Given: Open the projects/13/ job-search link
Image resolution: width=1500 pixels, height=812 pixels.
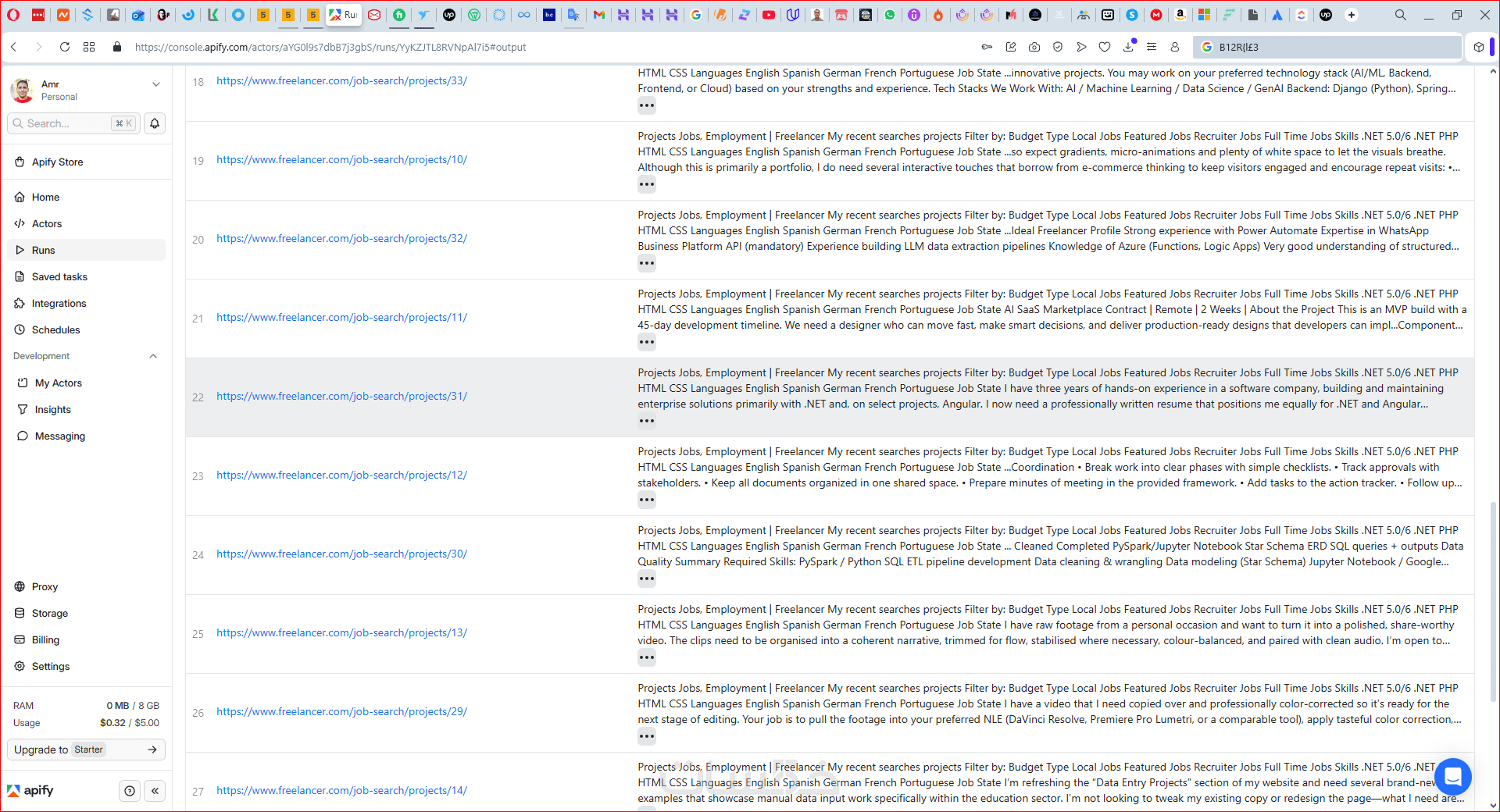Looking at the screenshot, I should click(341, 632).
